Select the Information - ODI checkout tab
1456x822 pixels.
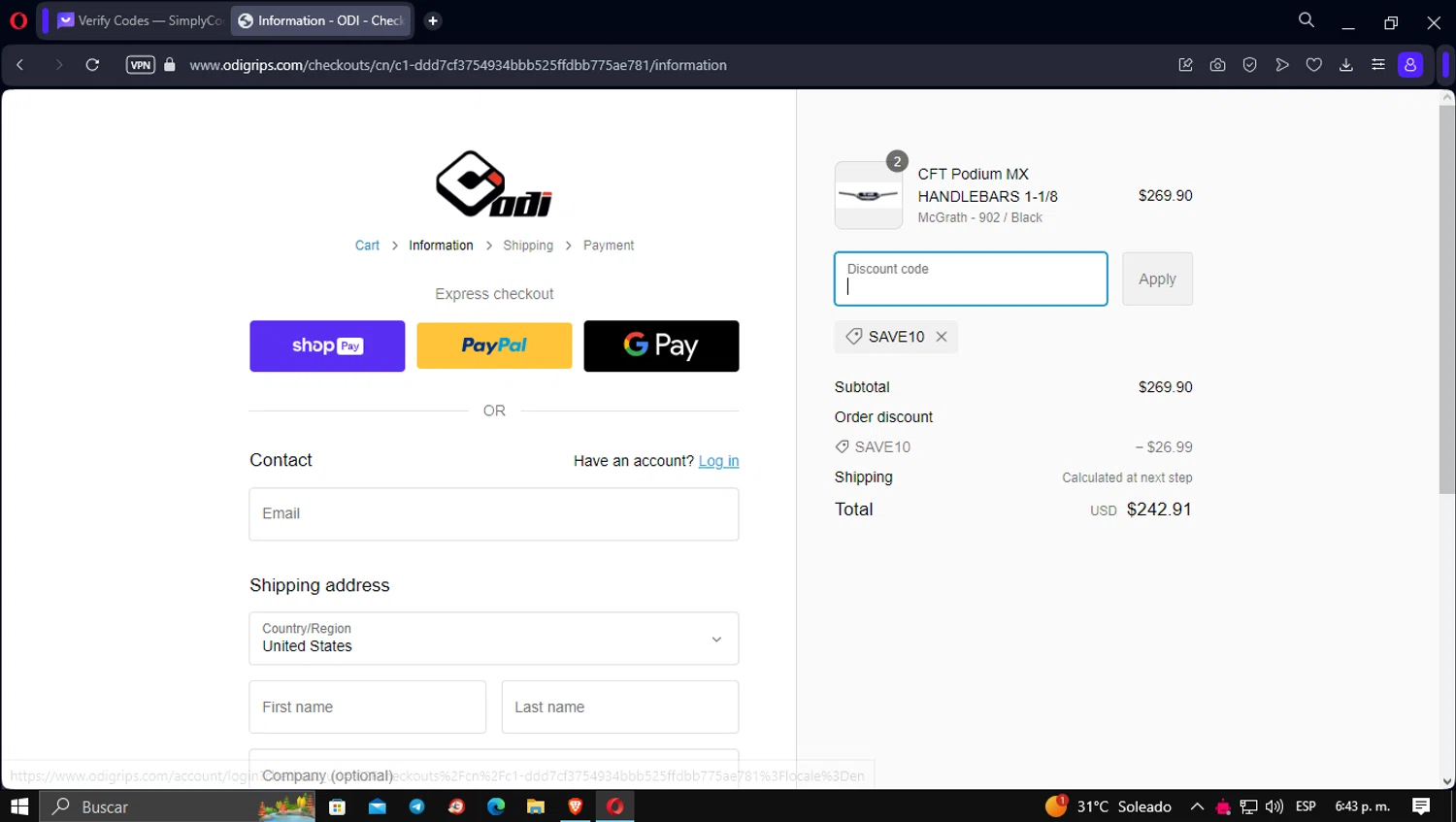point(321,20)
